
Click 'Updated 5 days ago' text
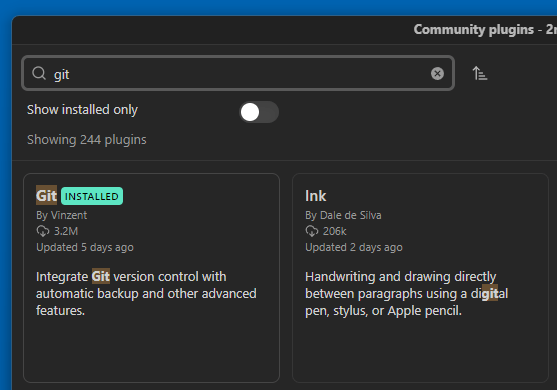[x=85, y=247]
